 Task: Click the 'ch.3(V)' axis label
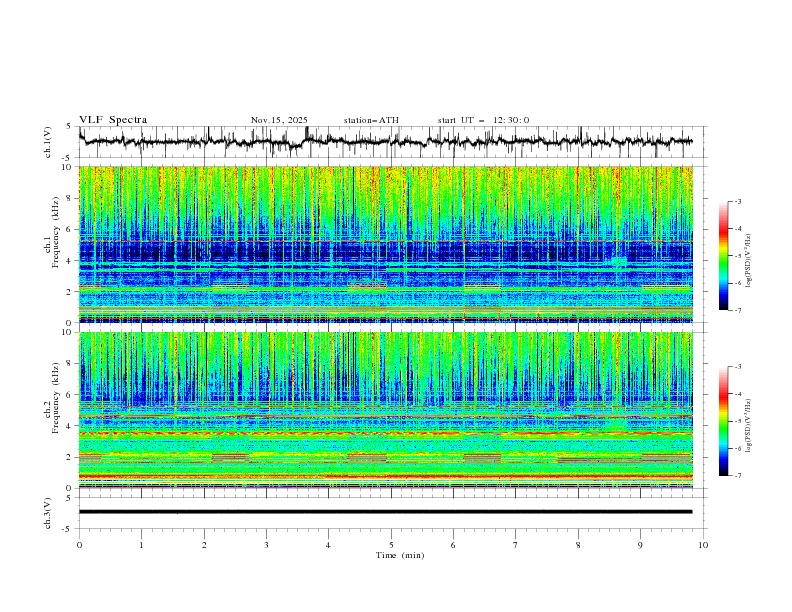coord(48,513)
